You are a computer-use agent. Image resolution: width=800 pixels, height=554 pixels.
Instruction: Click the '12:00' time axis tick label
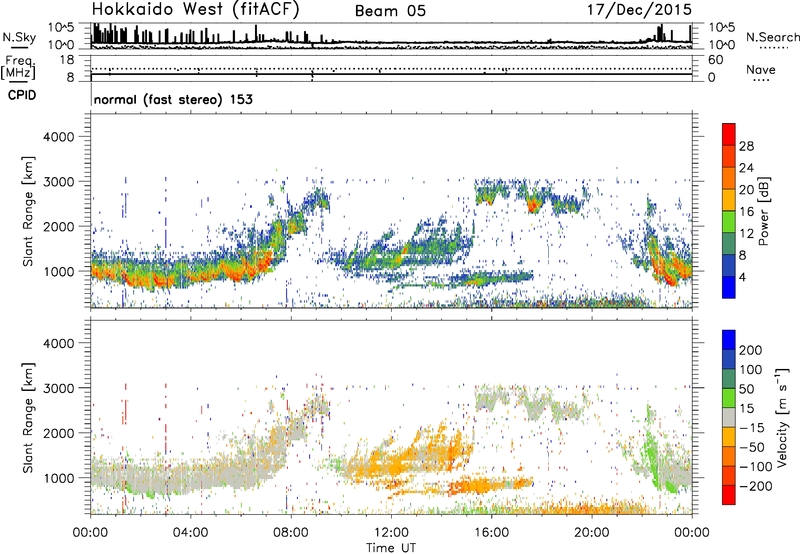click(391, 533)
